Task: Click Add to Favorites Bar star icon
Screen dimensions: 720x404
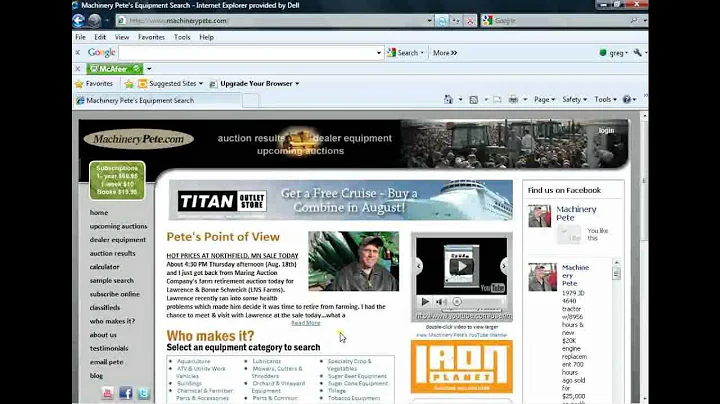Action: point(129,84)
